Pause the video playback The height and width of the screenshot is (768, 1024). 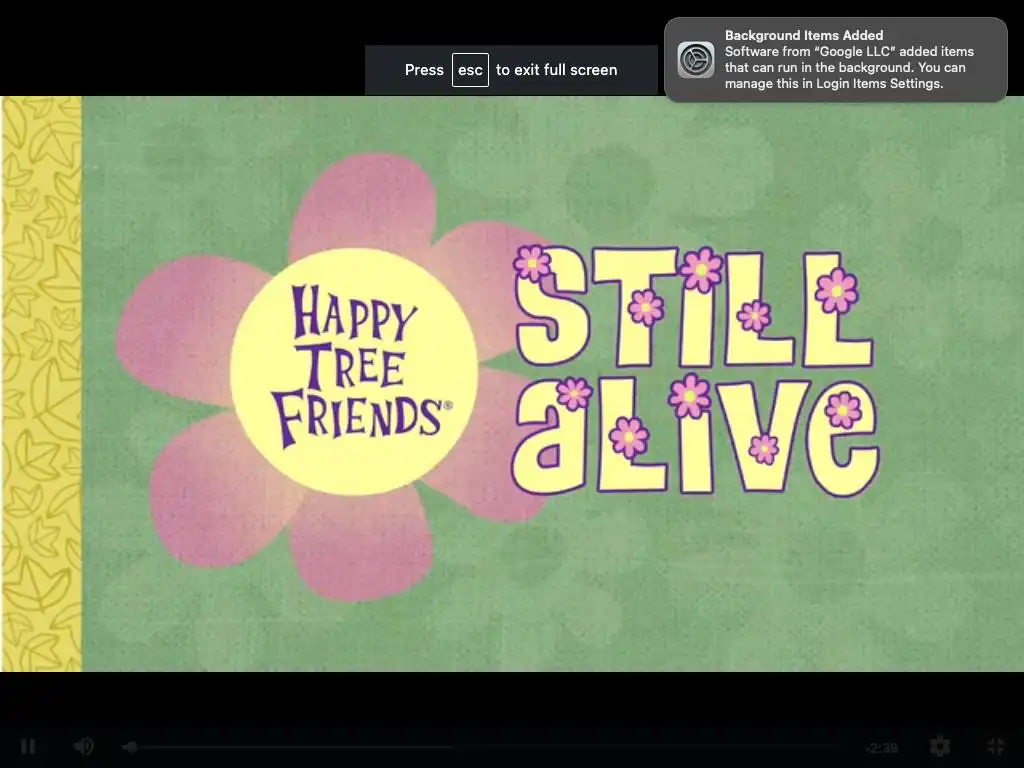pos(27,746)
